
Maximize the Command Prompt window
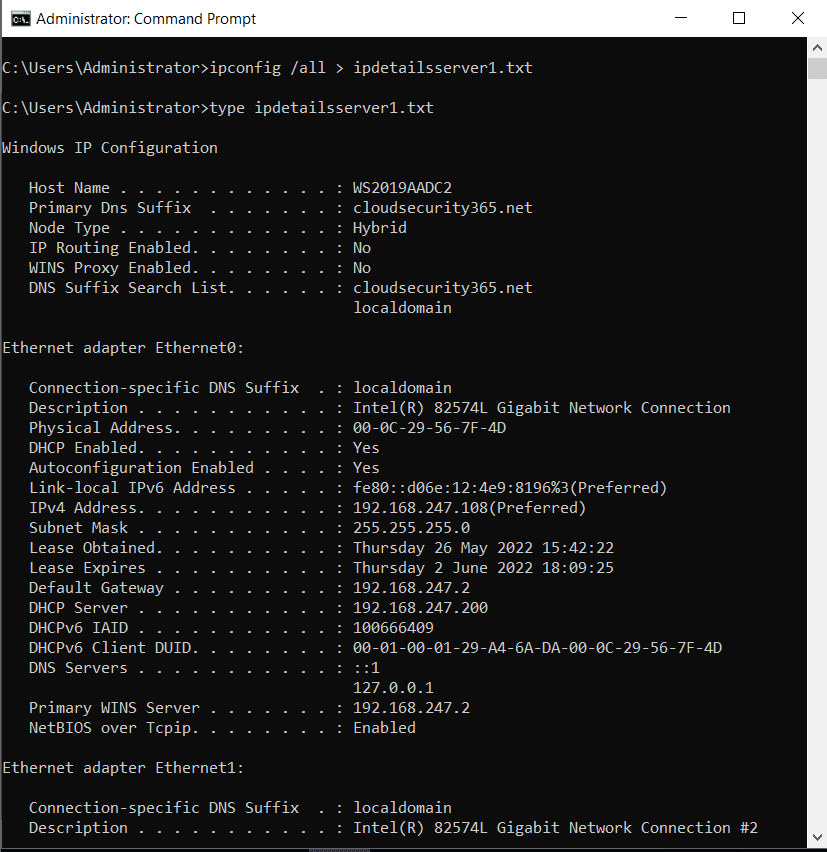click(739, 18)
